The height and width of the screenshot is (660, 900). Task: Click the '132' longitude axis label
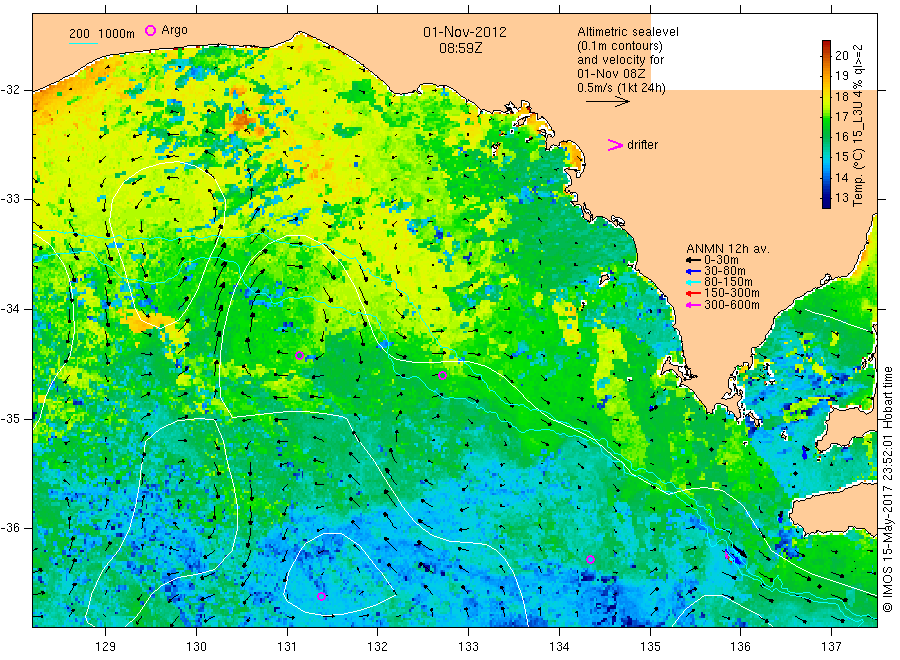(378, 647)
